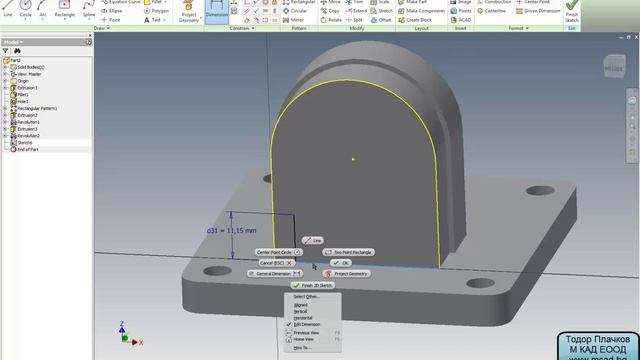The image size is (640, 360).
Task: Click OK in marking menu
Action: tap(341, 263)
